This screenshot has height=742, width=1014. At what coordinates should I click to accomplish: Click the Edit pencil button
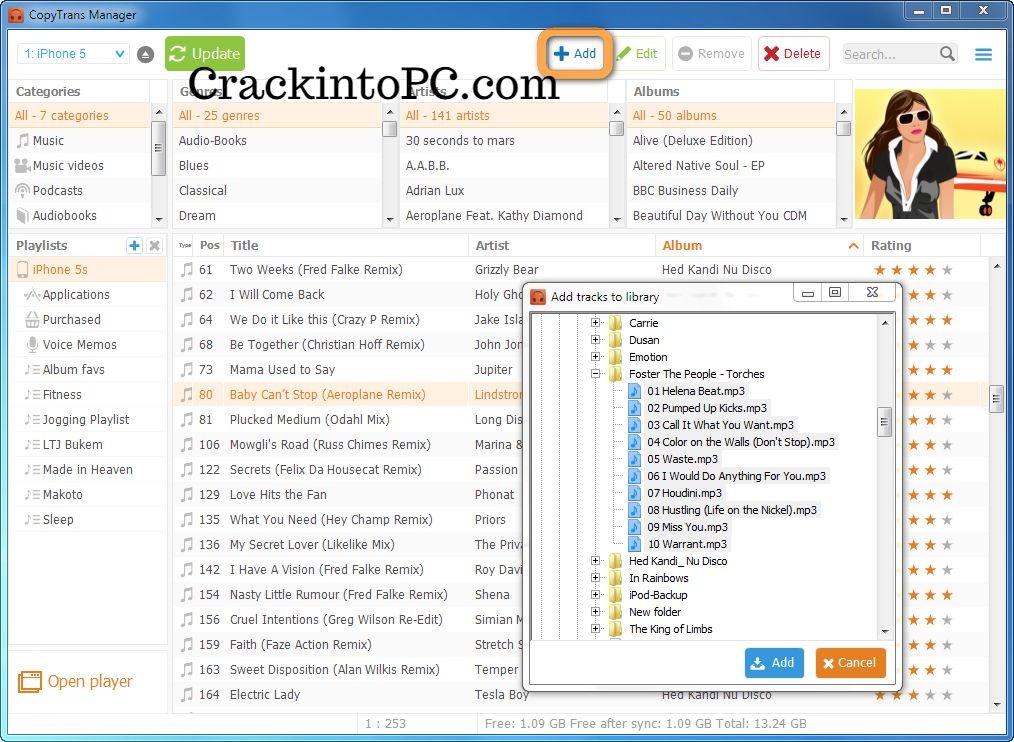pyautogui.click(x=637, y=54)
